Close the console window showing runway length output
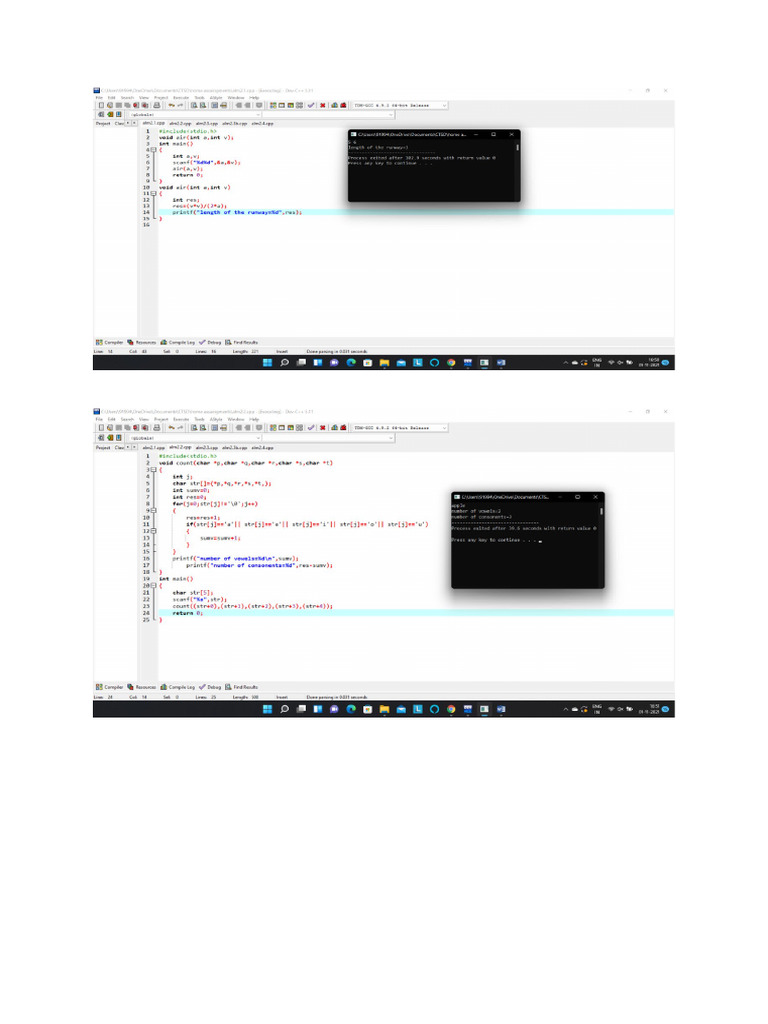The image size is (768, 1024). pyautogui.click(x=511, y=134)
